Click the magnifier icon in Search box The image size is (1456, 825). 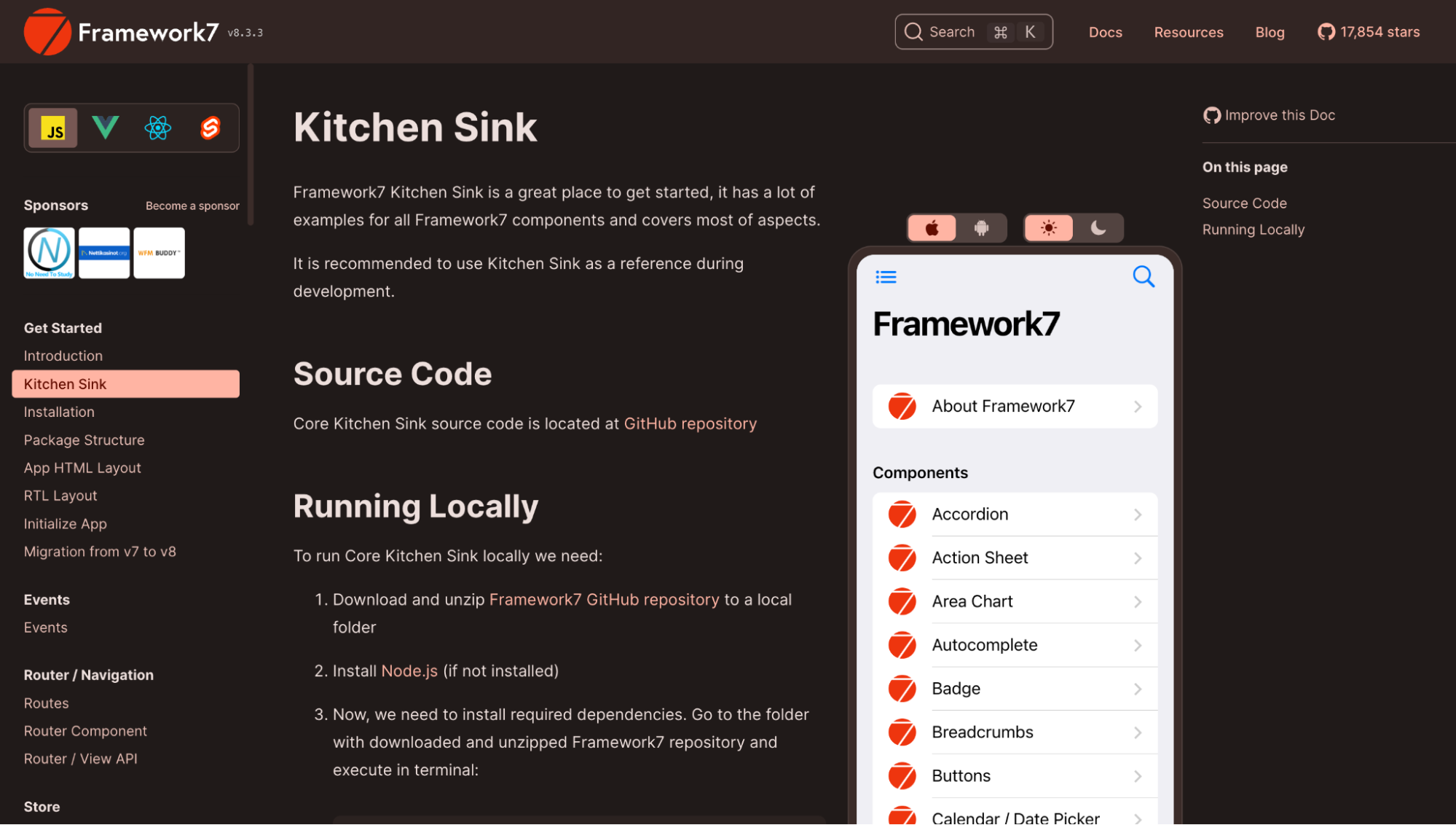click(913, 32)
